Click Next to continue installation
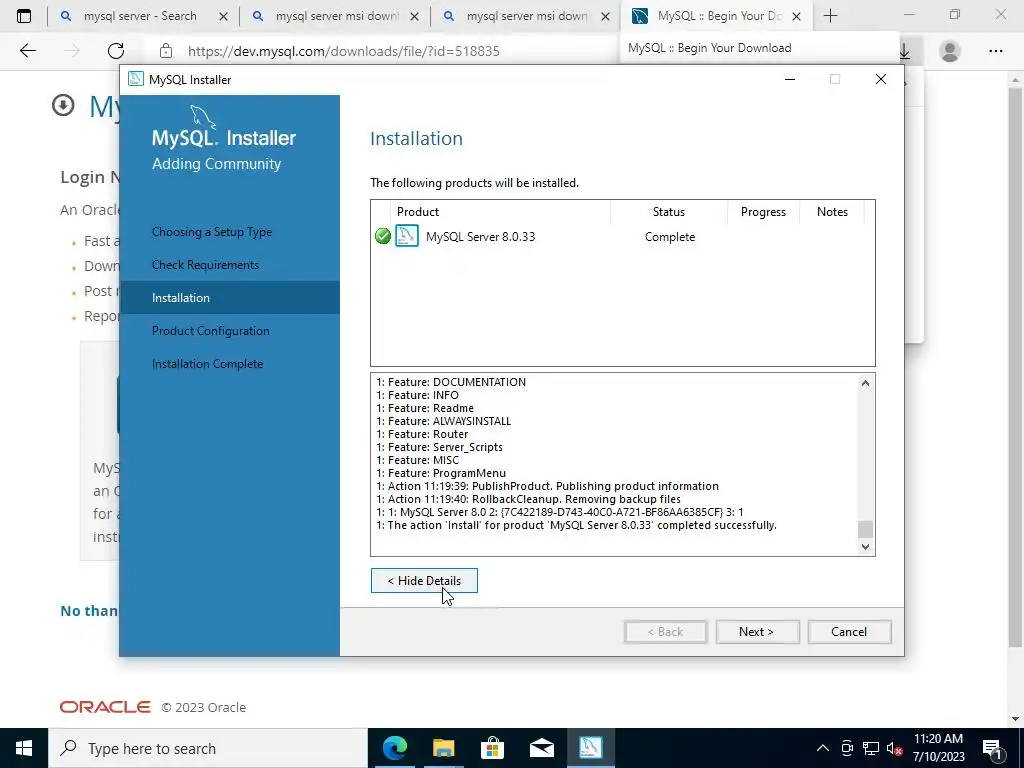This screenshot has width=1024, height=768. (x=757, y=632)
